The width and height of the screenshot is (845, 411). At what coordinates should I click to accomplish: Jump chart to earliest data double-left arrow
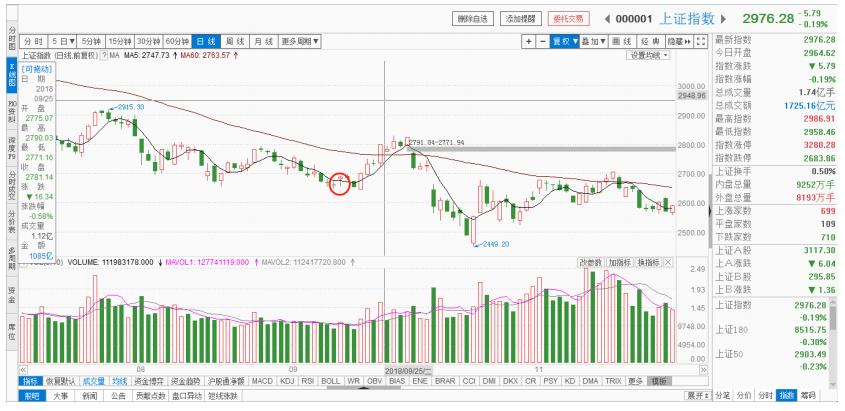23,370
